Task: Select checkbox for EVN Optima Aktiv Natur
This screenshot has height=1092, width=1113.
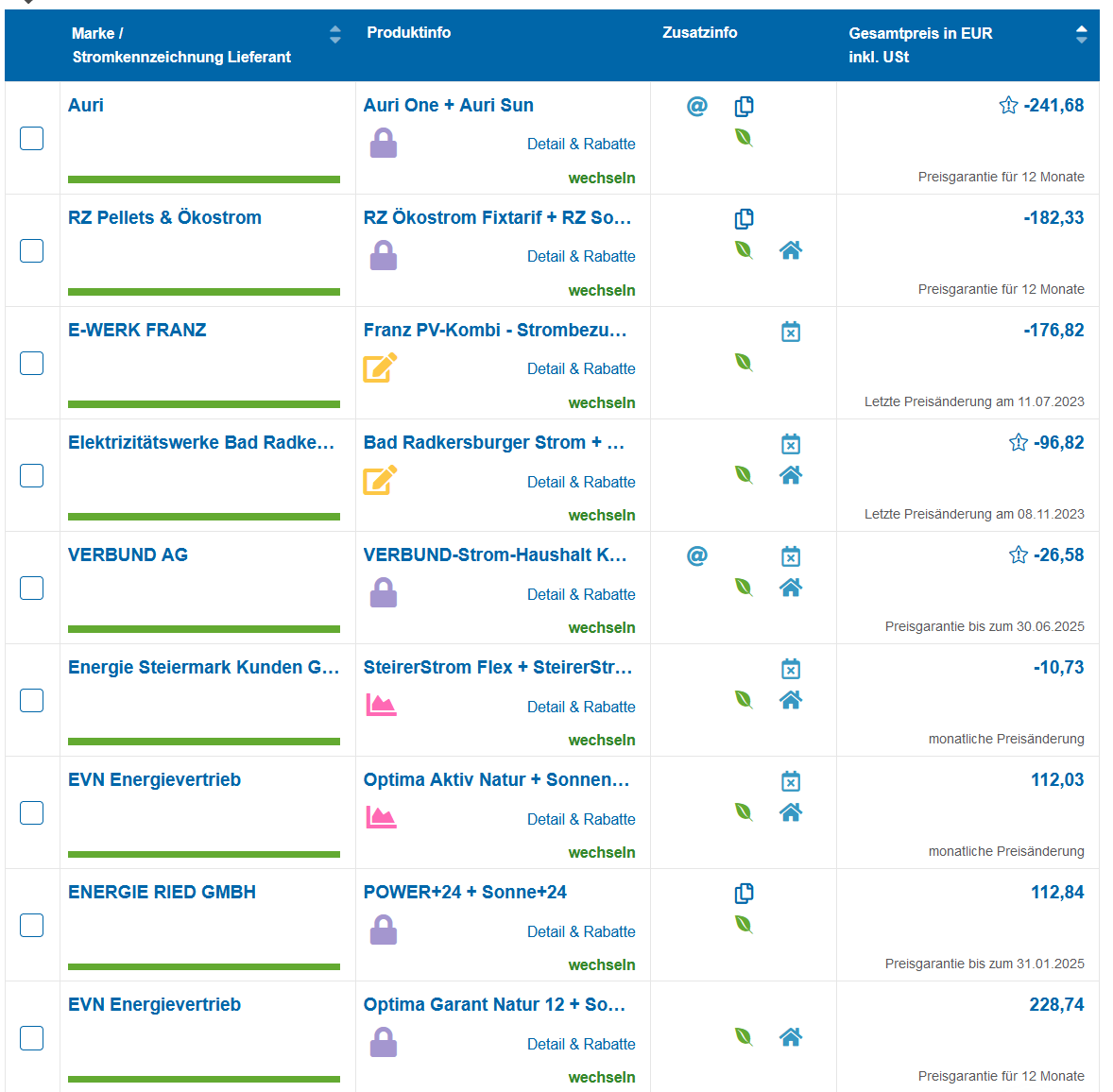Action: point(31,813)
